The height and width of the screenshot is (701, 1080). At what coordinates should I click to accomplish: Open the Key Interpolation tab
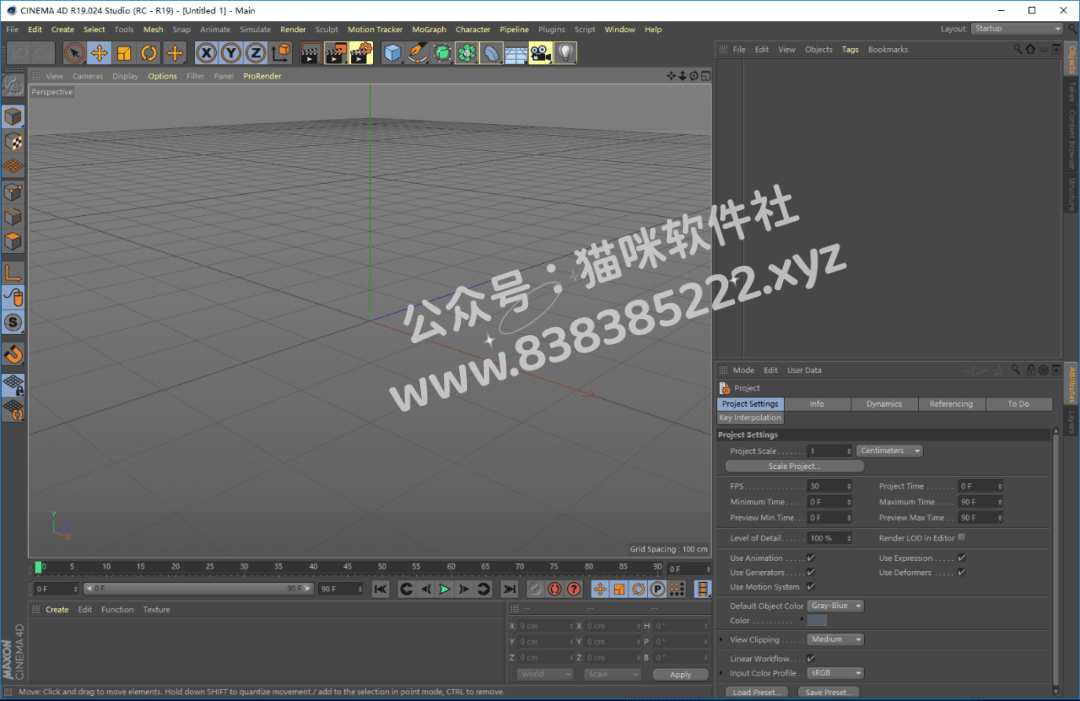click(x=750, y=418)
